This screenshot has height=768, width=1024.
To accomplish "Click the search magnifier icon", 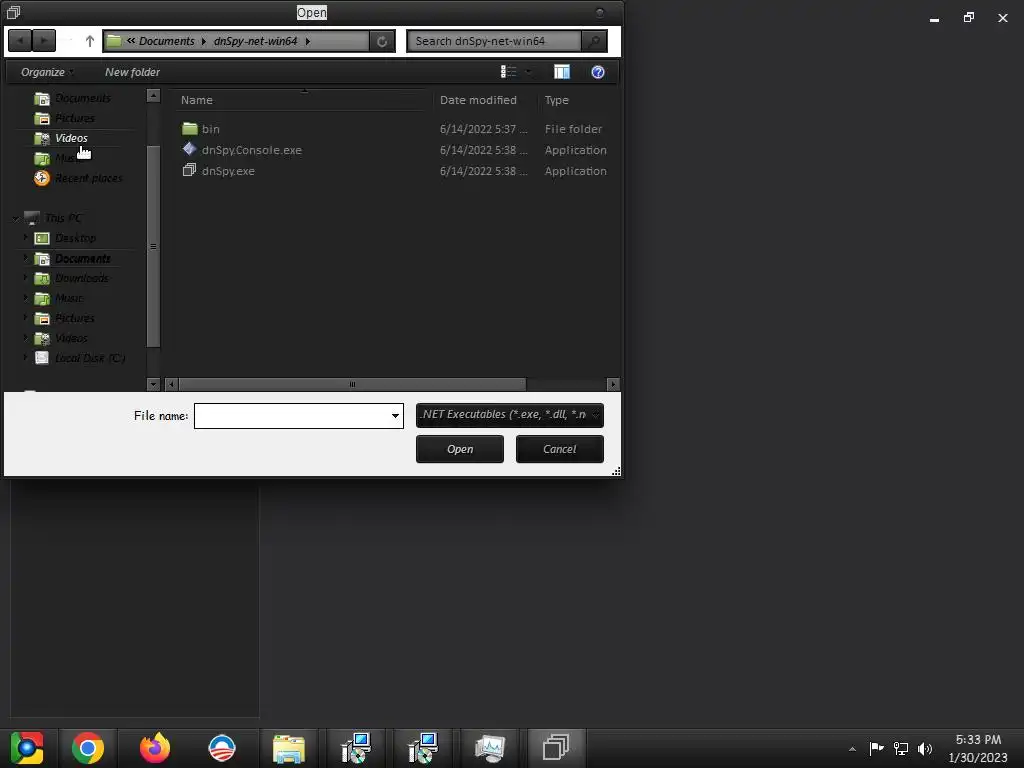I will point(594,41).
